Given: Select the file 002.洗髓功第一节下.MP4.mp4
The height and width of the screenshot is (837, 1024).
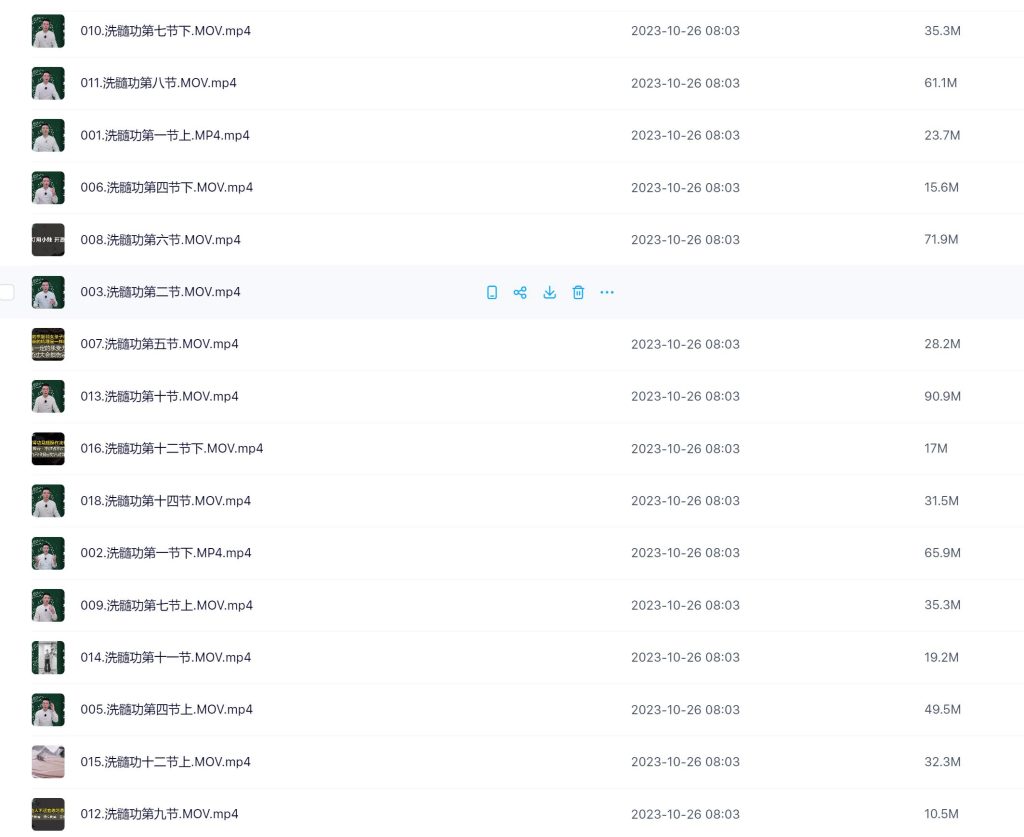Looking at the screenshot, I should tap(165, 553).
